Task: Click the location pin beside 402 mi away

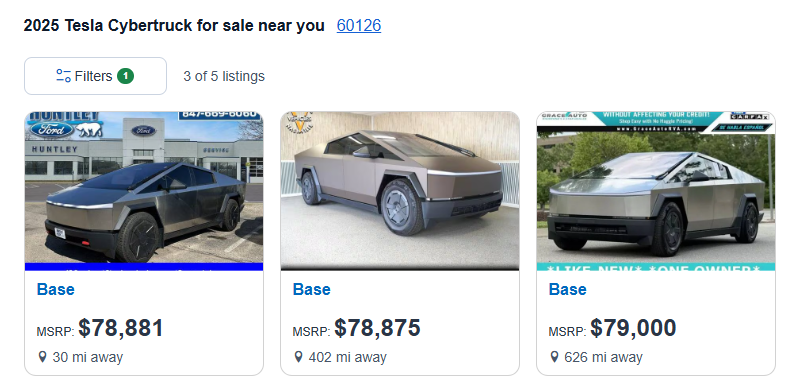Action: pyautogui.click(x=299, y=357)
